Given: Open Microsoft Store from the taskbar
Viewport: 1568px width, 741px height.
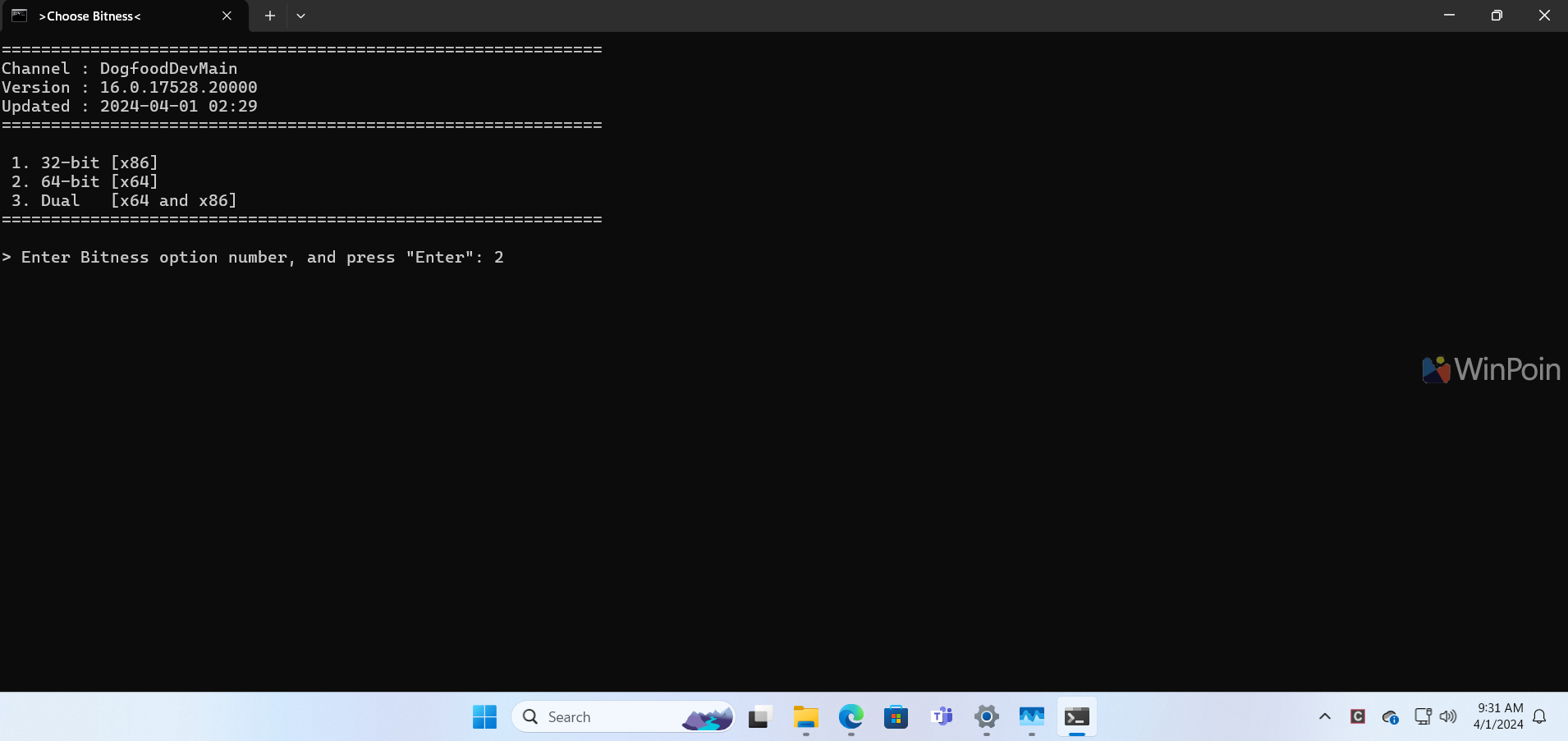Looking at the screenshot, I should click(x=896, y=717).
